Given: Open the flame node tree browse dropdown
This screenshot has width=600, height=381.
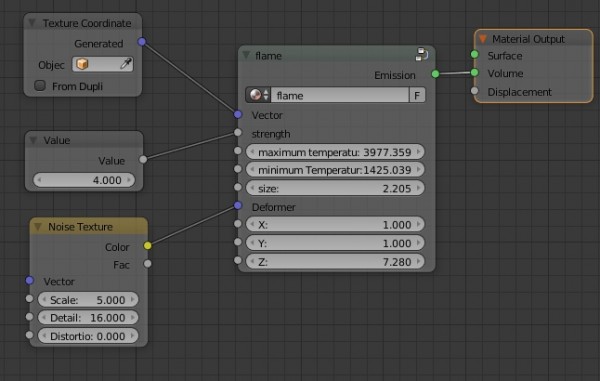Looking at the screenshot, I should pos(258,95).
